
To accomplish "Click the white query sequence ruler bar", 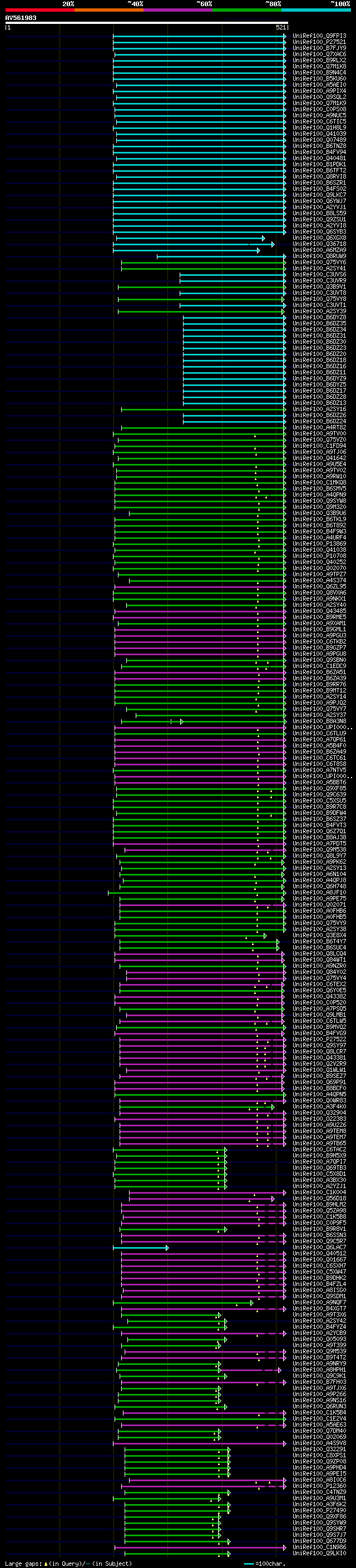I will (147, 22).
